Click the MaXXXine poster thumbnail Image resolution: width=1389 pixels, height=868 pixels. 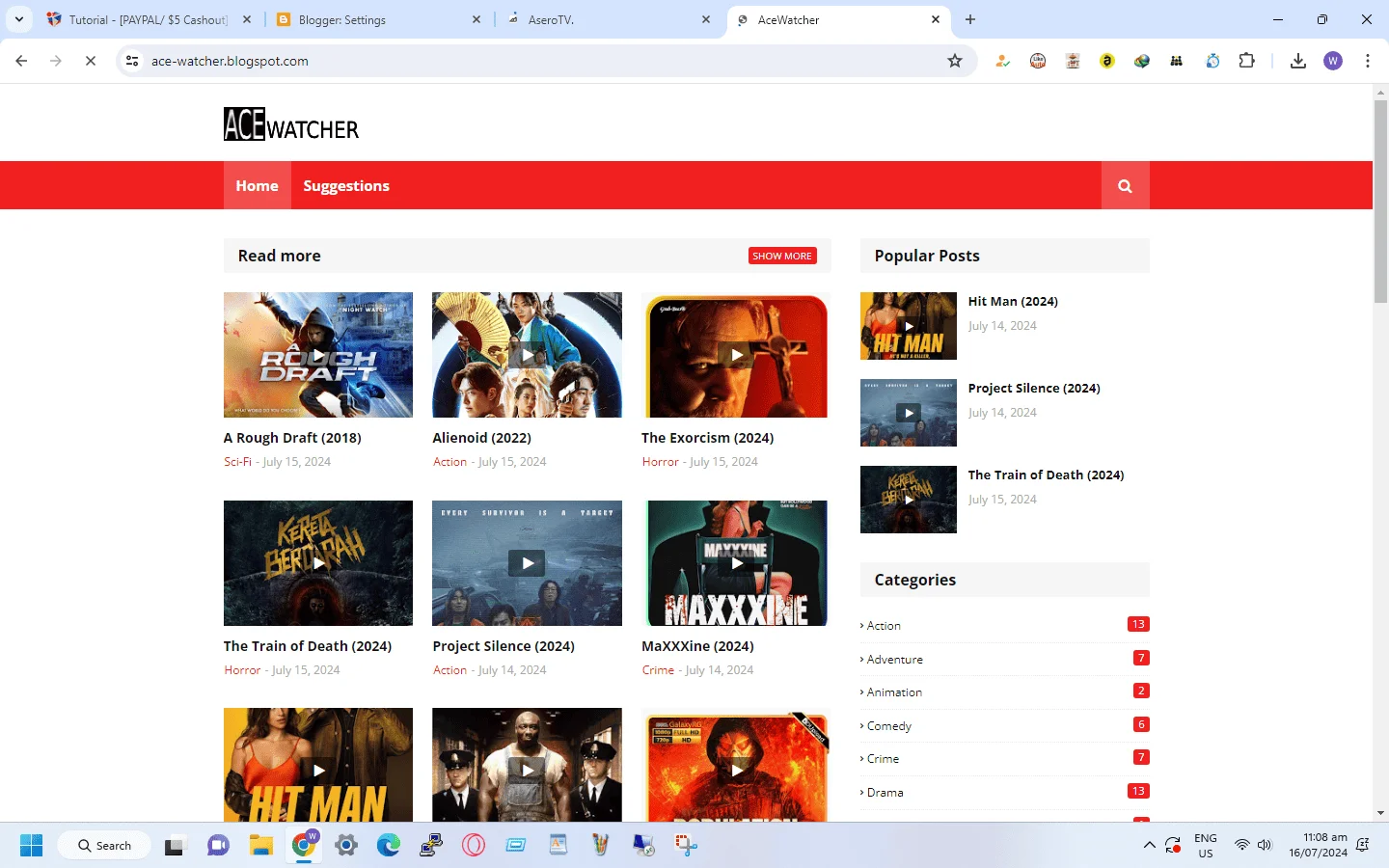(736, 563)
